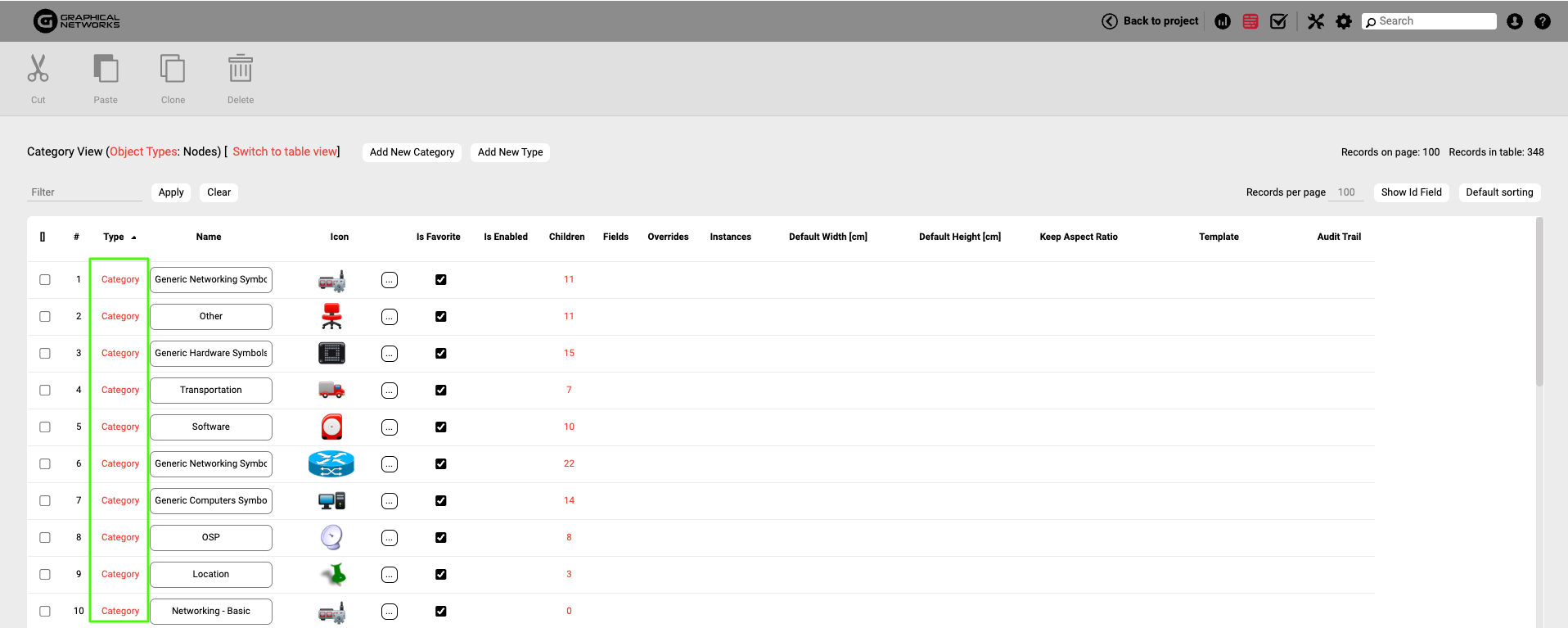
Task: Click the red table list icon
Action: pos(1250,21)
